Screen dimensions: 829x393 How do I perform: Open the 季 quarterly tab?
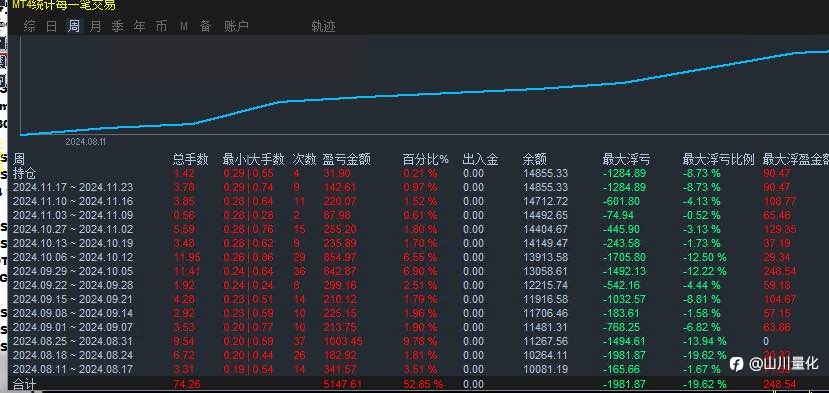click(x=117, y=26)
